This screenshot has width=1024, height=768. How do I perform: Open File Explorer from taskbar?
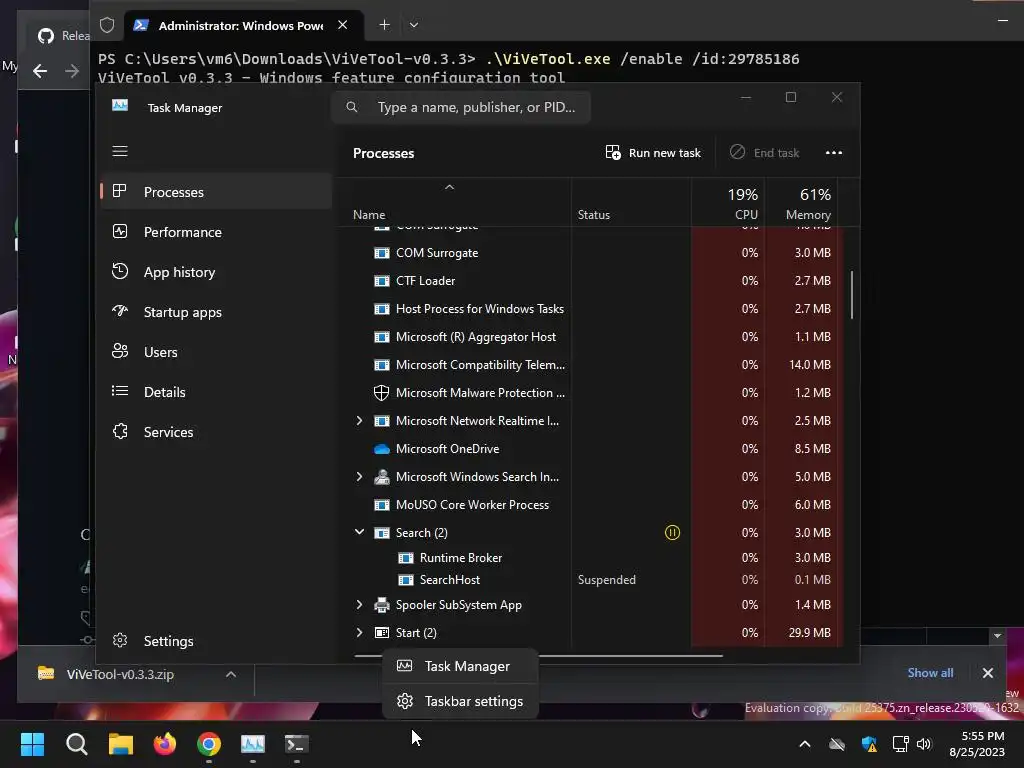pos(120,744)
